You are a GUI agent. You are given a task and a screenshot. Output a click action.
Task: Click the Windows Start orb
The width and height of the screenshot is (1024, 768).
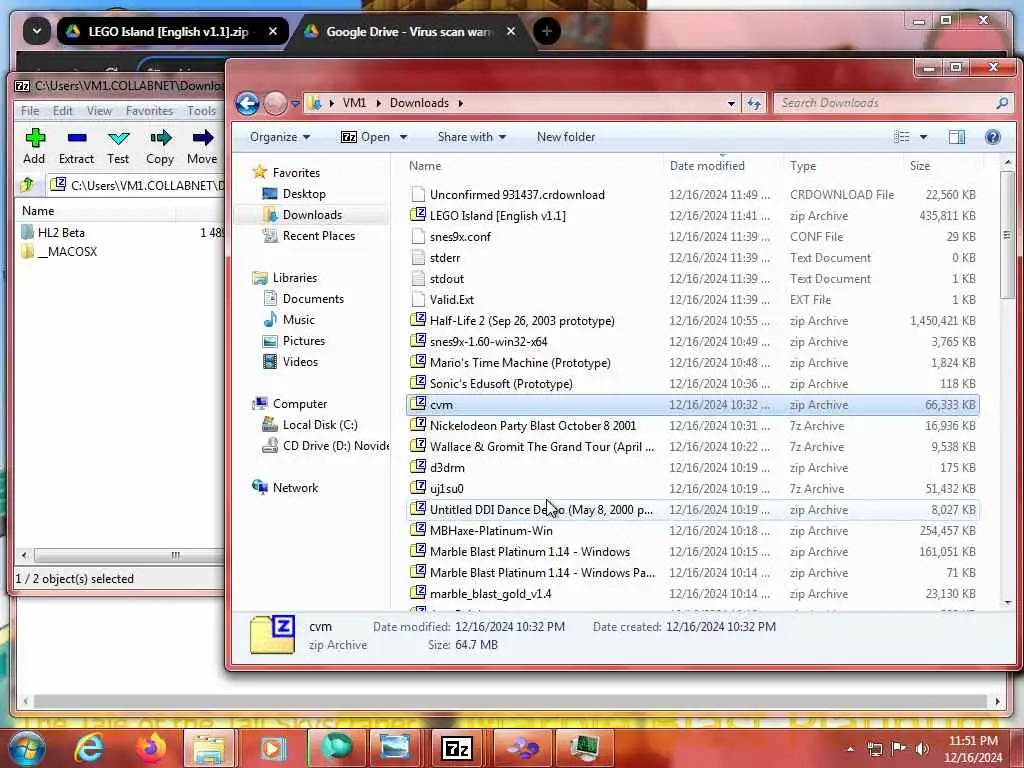27,748
